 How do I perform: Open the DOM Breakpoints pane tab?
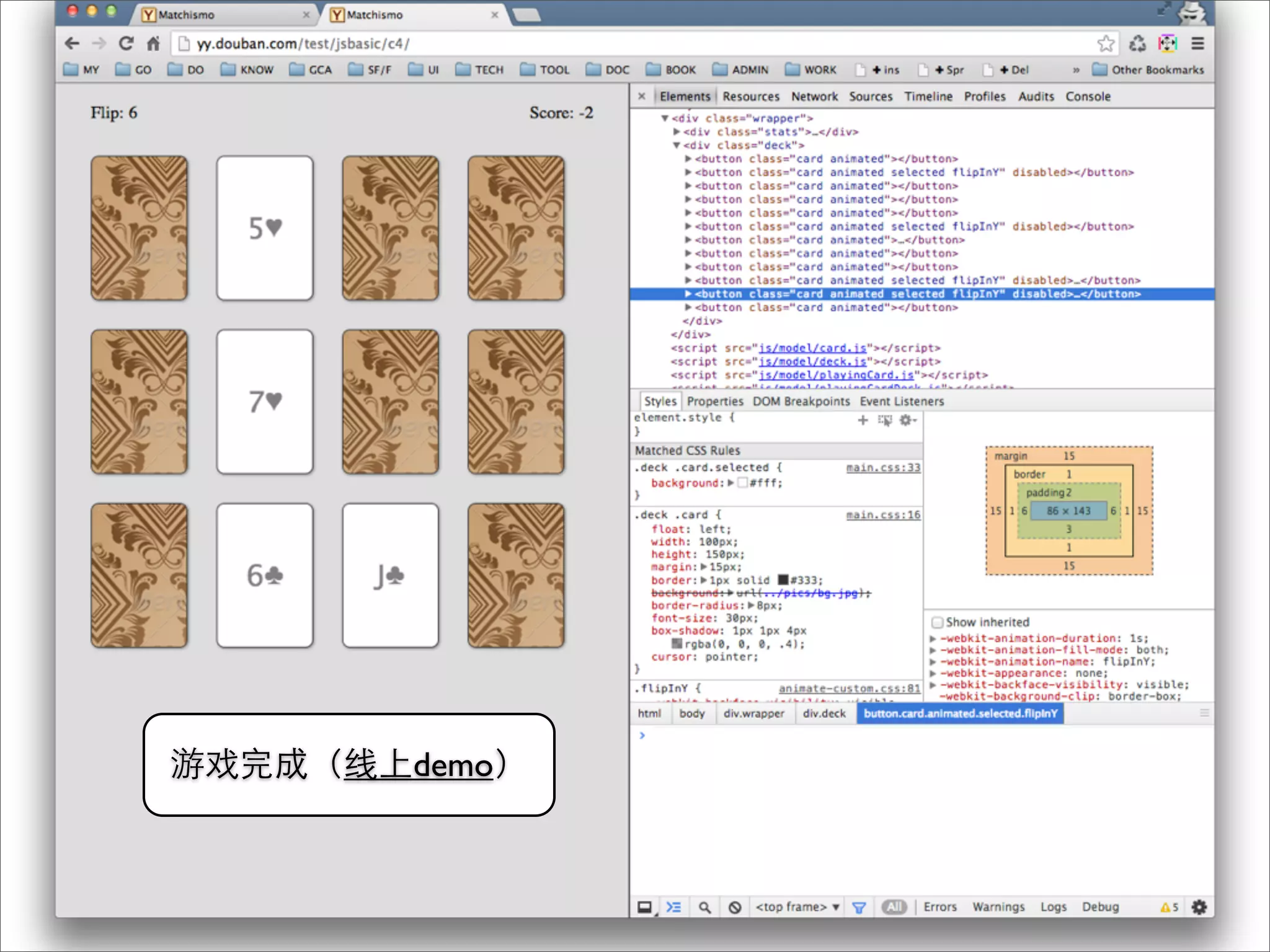pyautogui.click(x=801, y=402)
